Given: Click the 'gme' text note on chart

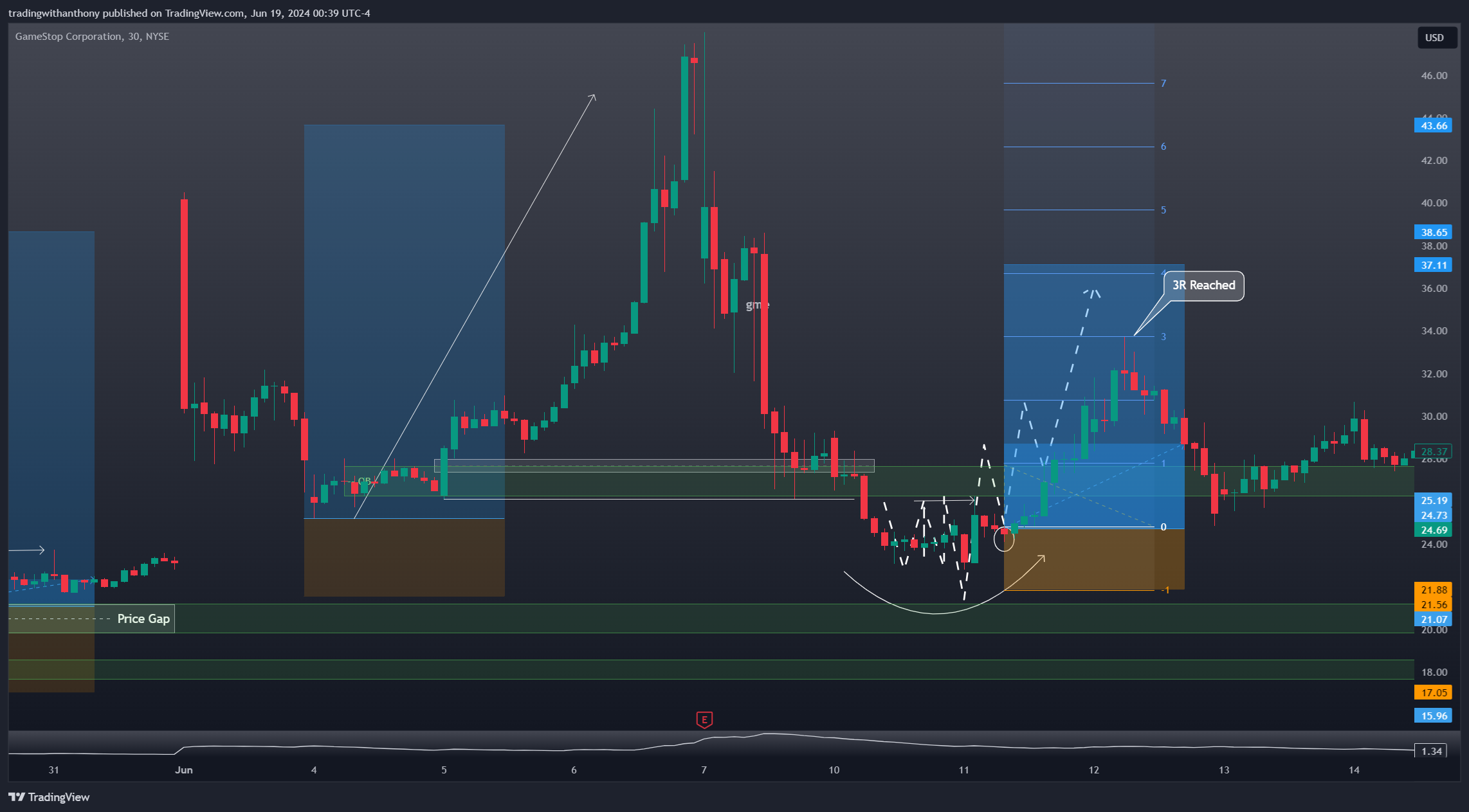Looking at the screenshot, I should (x=757, y=305).
